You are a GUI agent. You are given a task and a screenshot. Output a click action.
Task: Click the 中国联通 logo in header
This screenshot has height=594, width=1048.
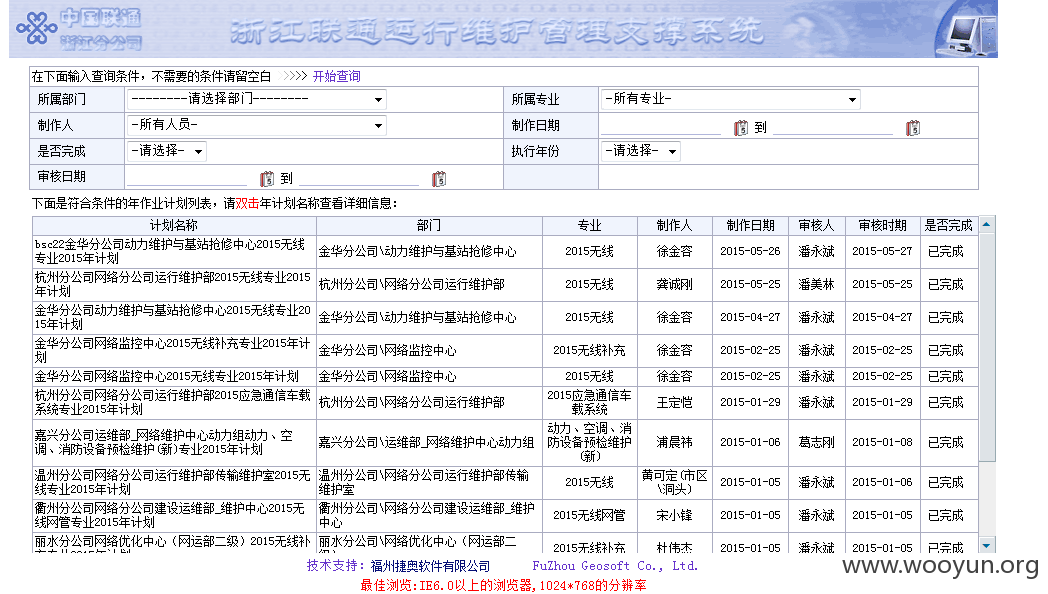(79, 29)
